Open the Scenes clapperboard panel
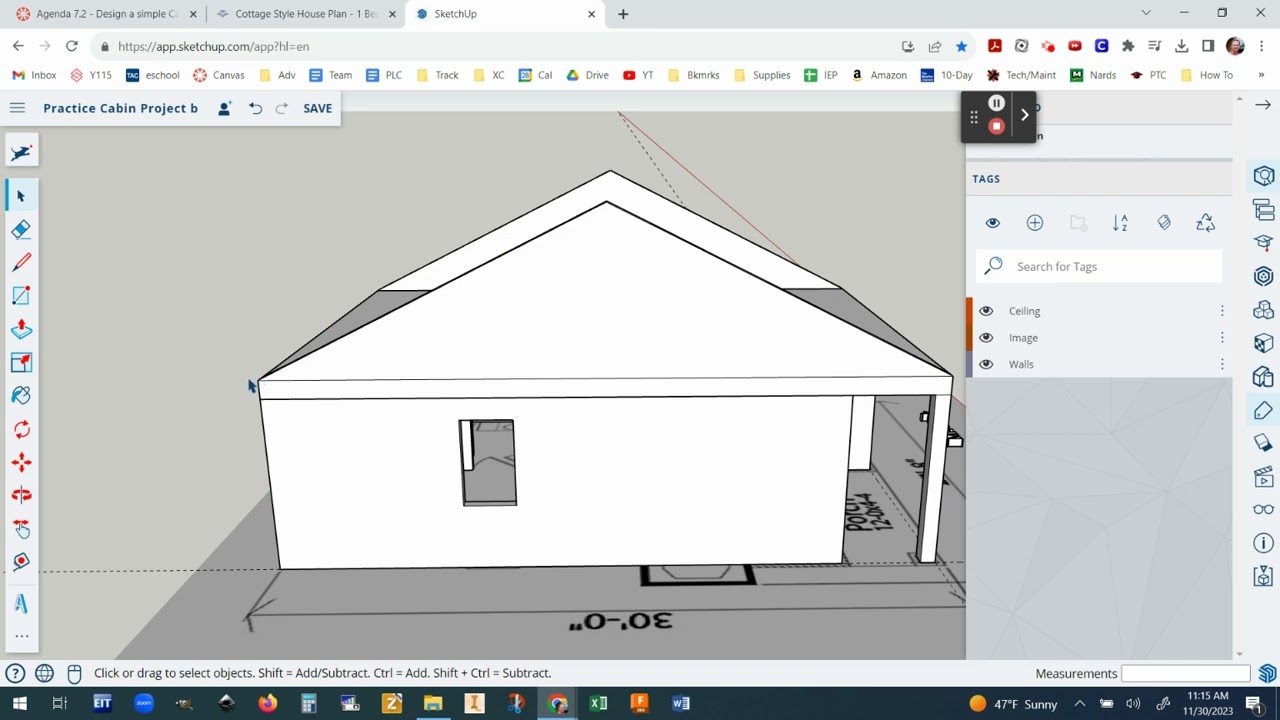The width and height of the screenshot is (1280, 720). coord(1264,477)
